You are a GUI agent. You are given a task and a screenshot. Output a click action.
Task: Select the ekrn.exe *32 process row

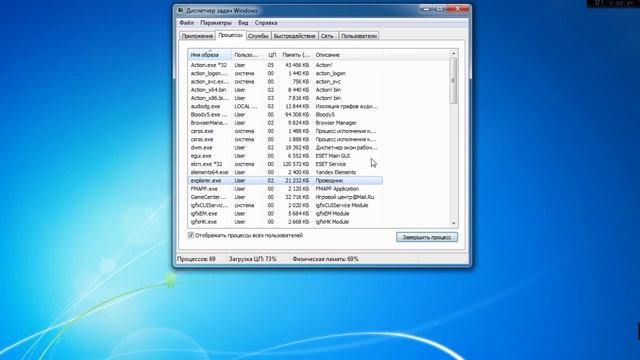(285, 164)
